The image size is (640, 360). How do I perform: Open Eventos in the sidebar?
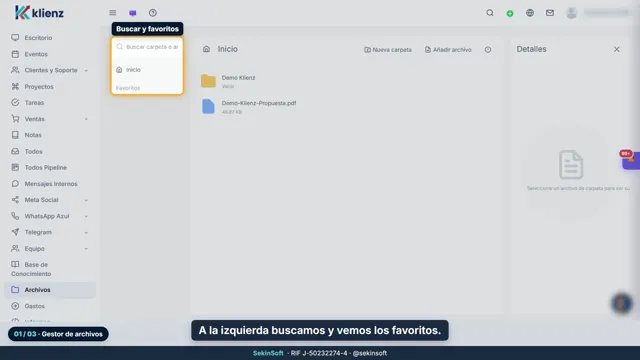(50, 54)
